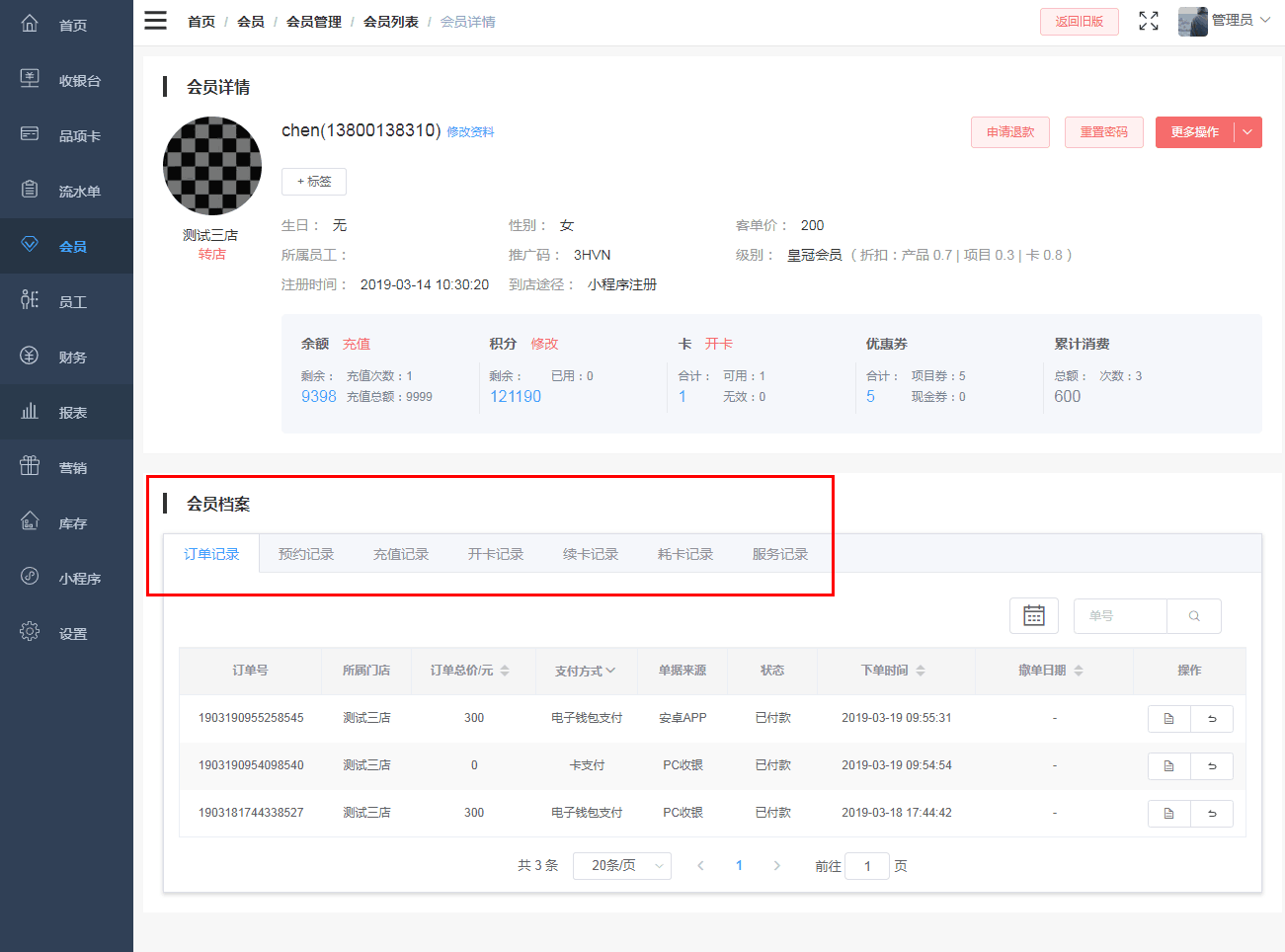Click 修改资料 link
The image size is (1285, 952).
pyautogui.click(x=470, y=132)
